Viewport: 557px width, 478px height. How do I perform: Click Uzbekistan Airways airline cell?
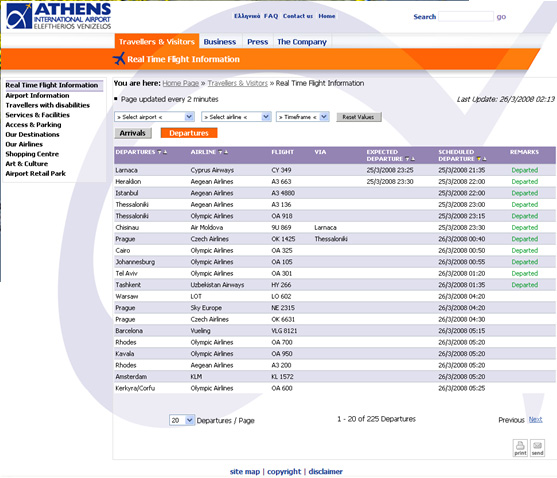point(217,285)
